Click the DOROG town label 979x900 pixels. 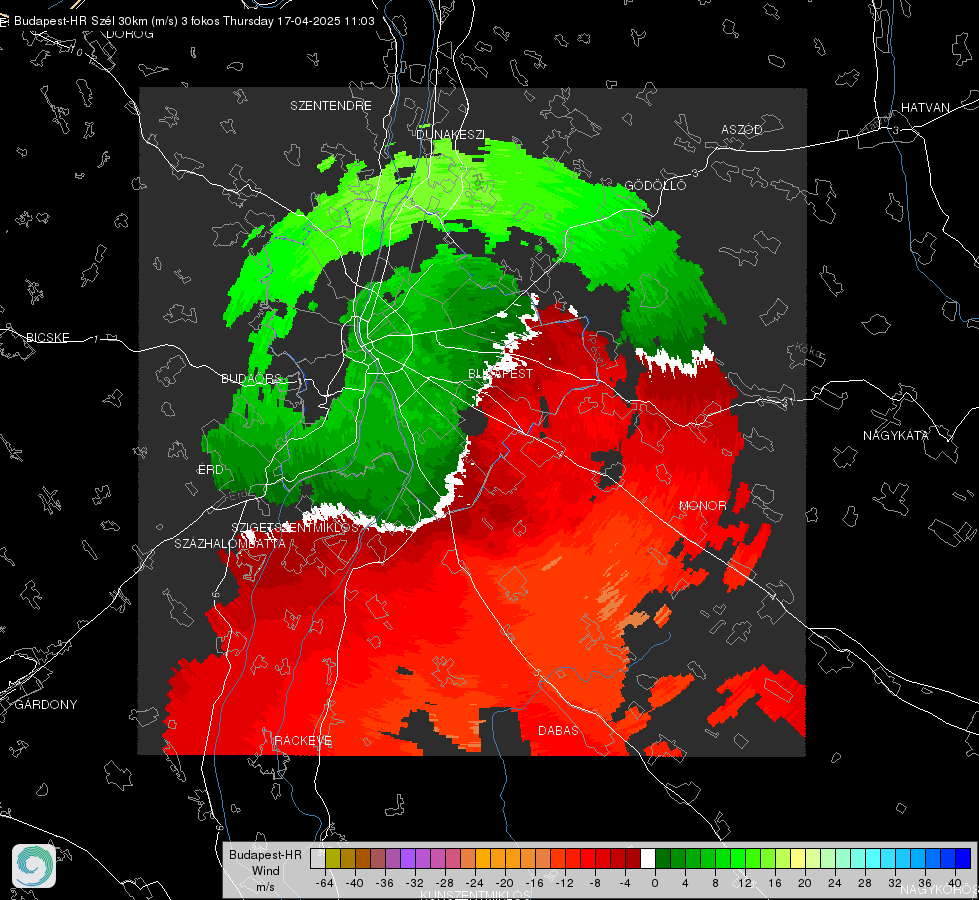pyautogui.click(x=130, y=34)
